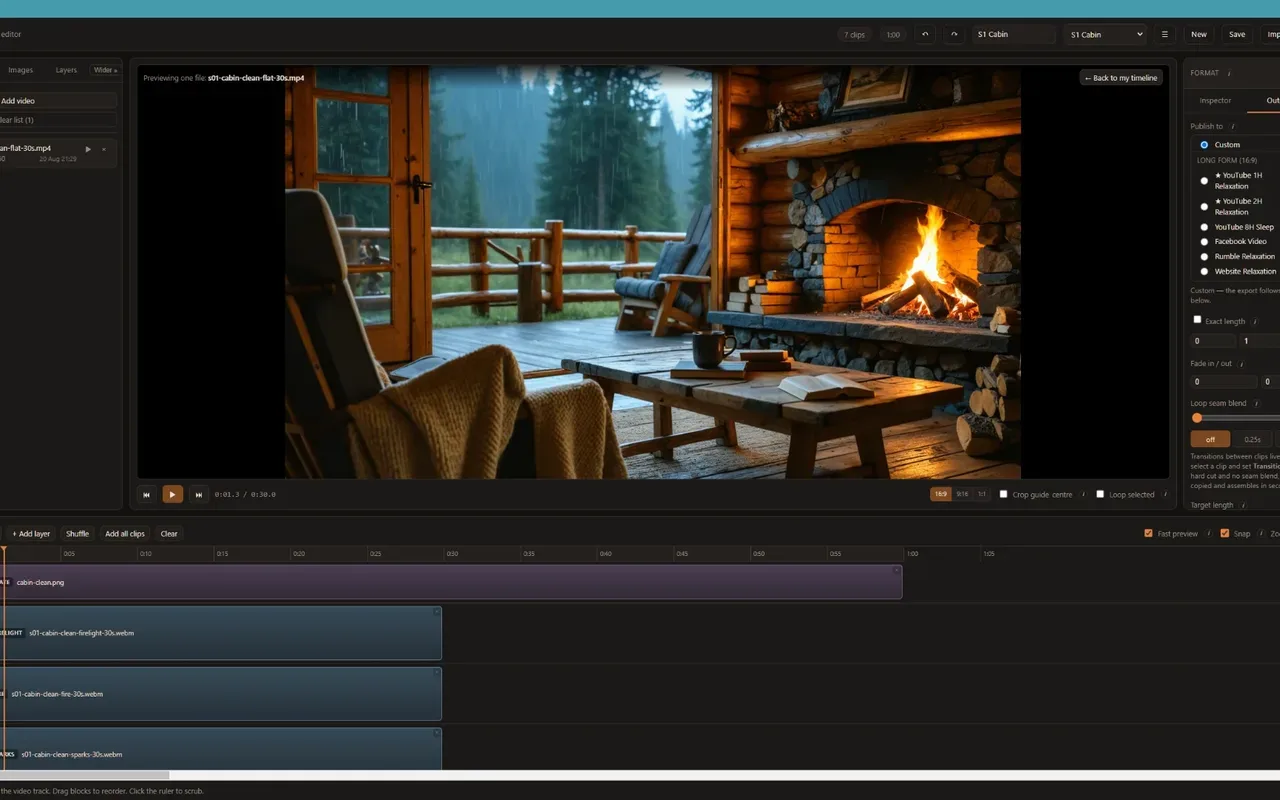1280x800 pixels.
Task: Click the Save button in the top bar
Action: 1237,34
